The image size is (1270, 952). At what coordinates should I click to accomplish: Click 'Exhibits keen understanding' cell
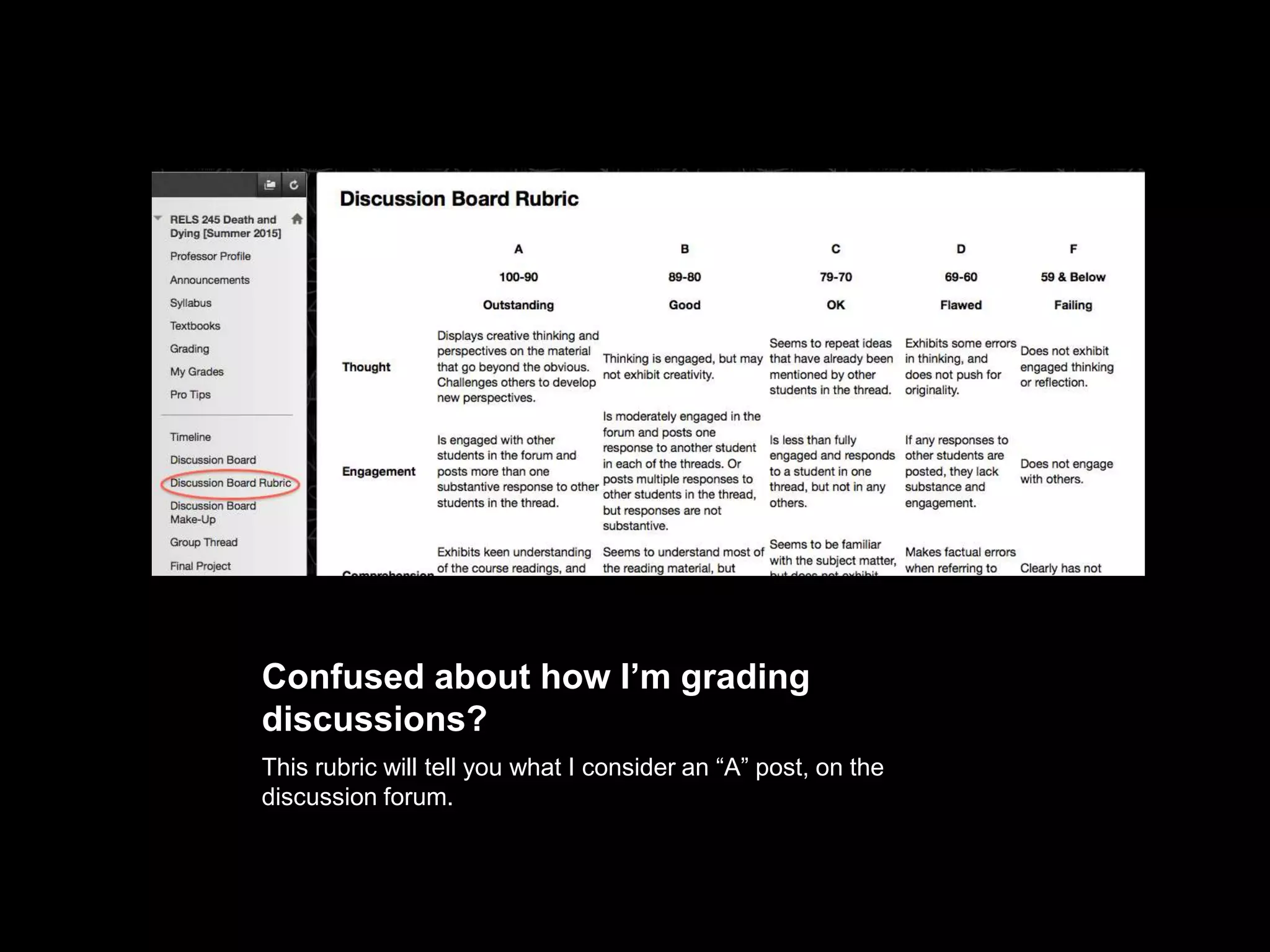(x=514, y=560)
